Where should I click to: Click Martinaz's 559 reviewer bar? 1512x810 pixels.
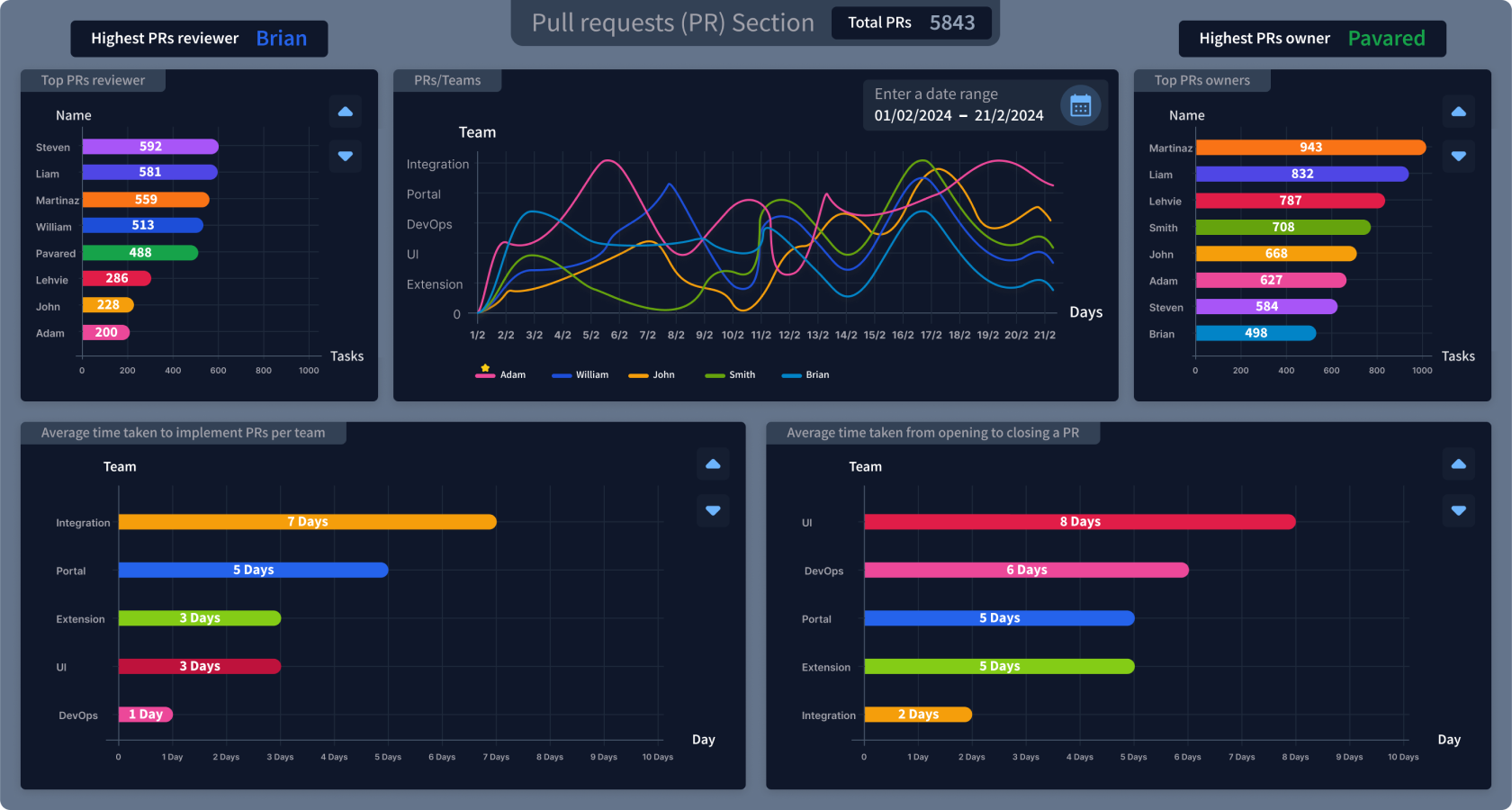point(146,200)
